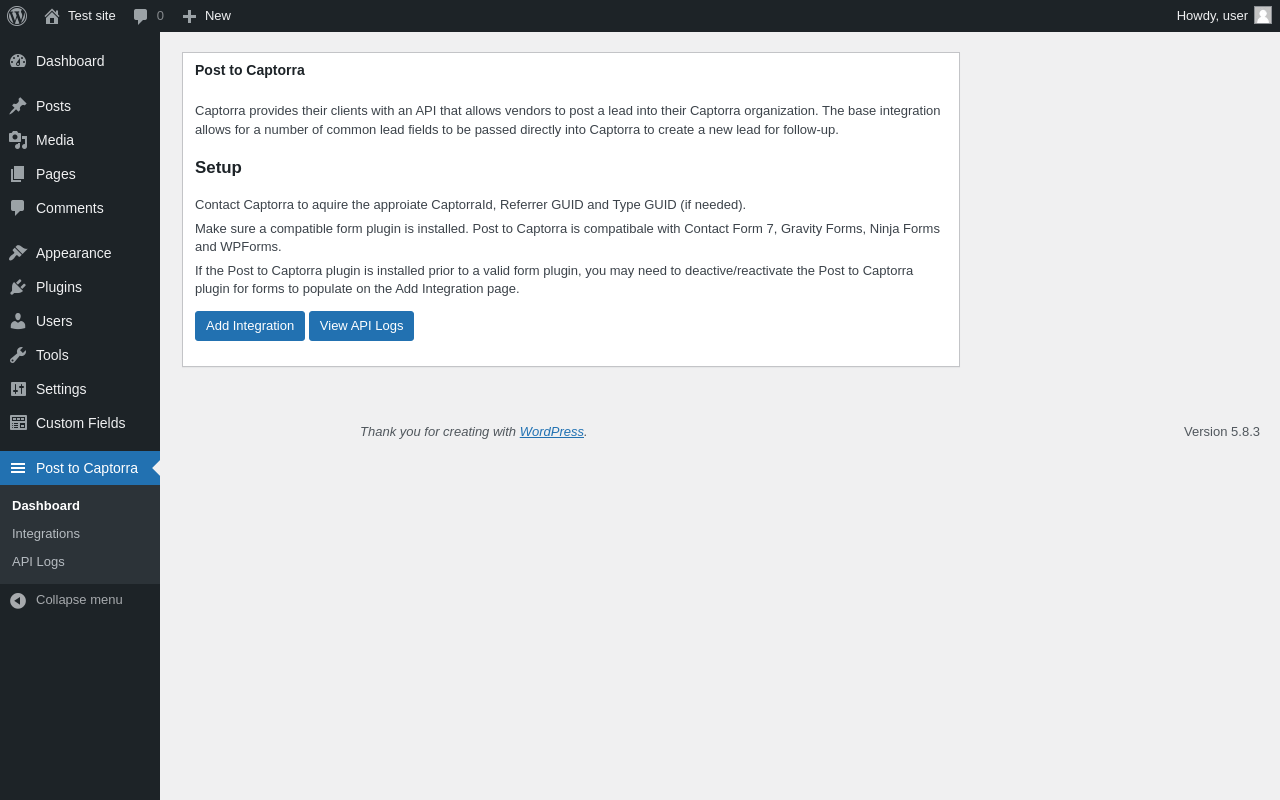Screen dimensions: 1280x800
Task: Click the Users person icon
Action: tap(18, 321)
